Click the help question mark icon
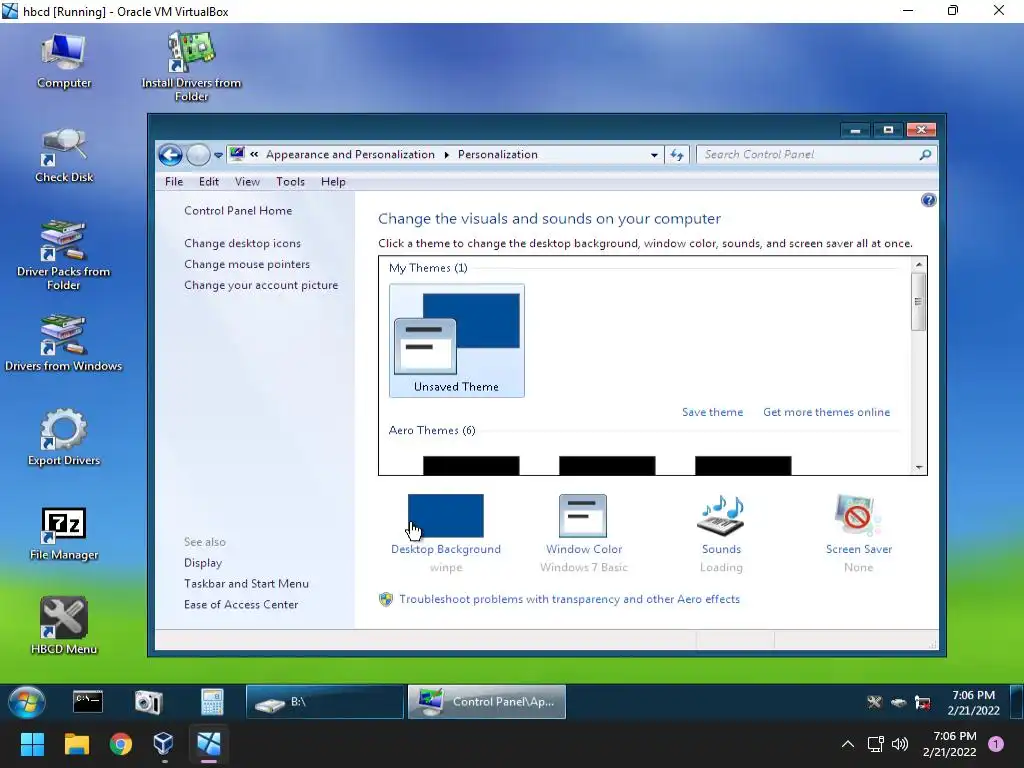 (x=928, y=200)
